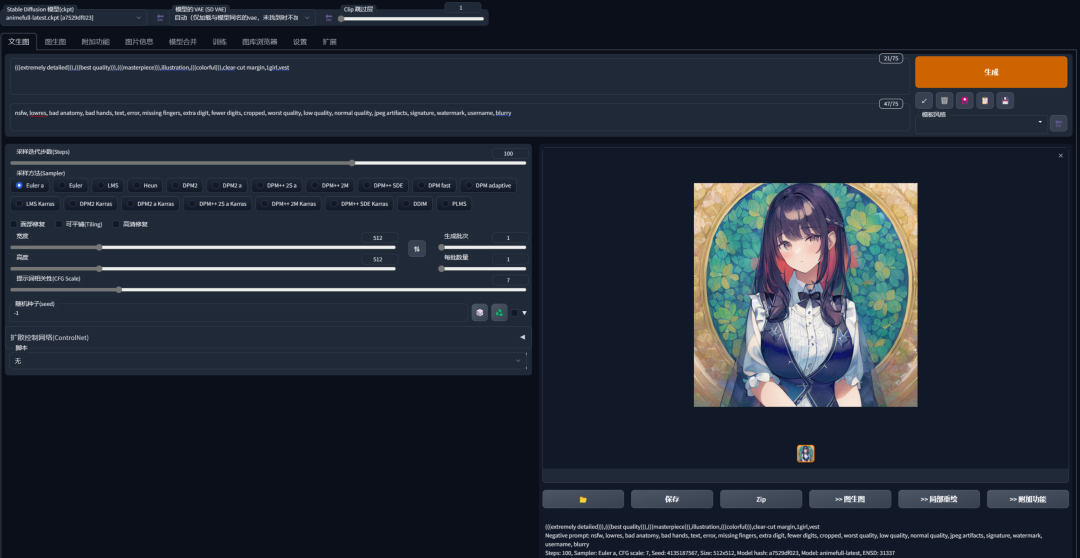Open the 附加功能 tab
The height and width of the screenshot is (558, 1080).
tap(95, 41)
